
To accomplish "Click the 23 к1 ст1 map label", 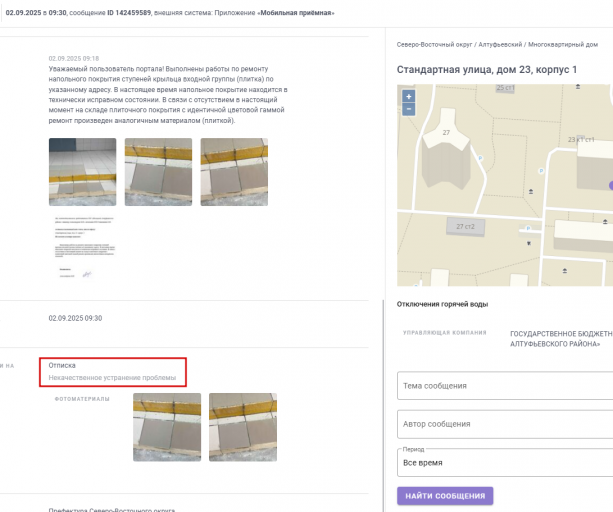I will (x=581, y=140).
